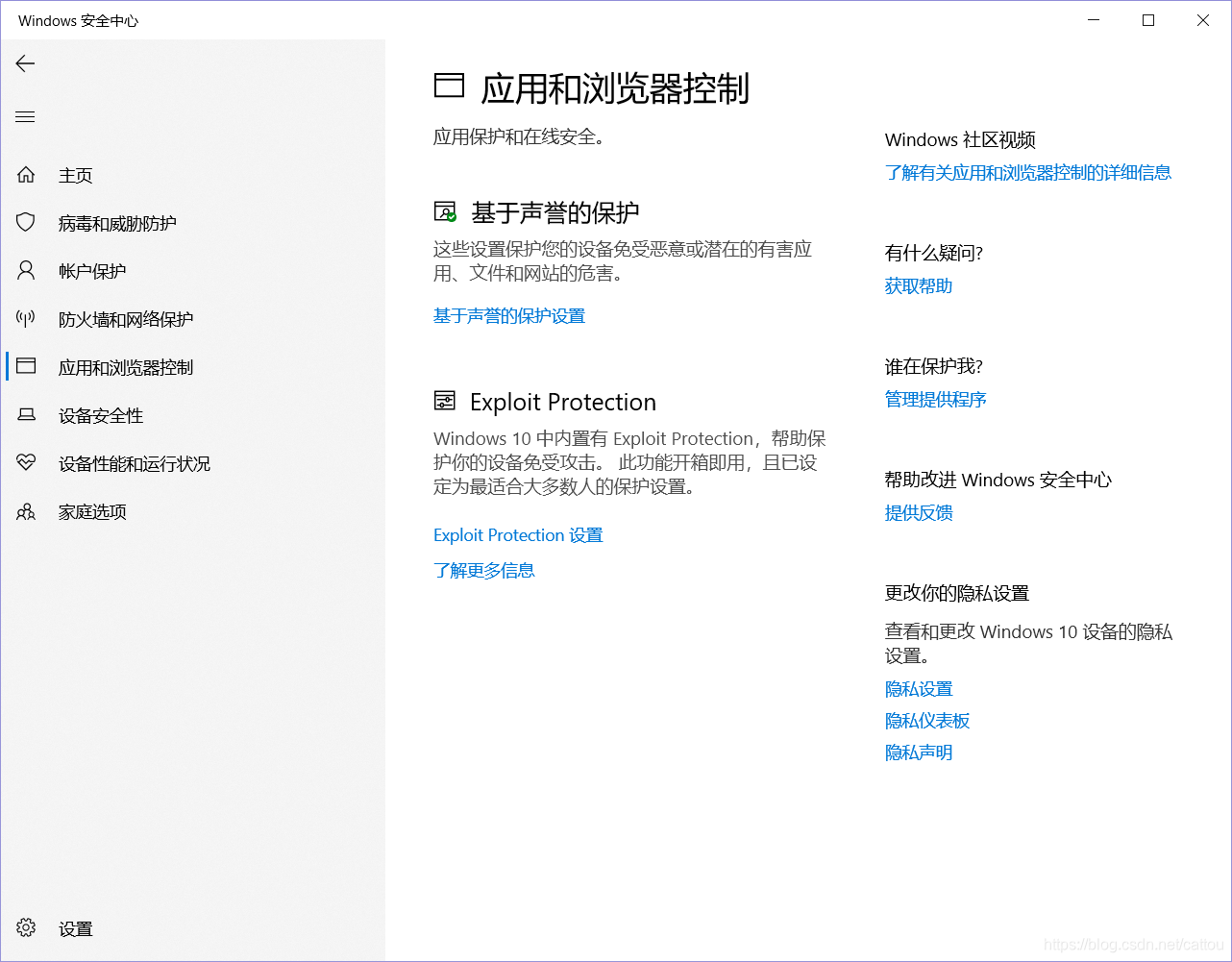Image resolution: width=1232 pixels, height=962 pixels.
Task: Click the 应用保护和在线安全 subtitle
Action: point(519,136)
